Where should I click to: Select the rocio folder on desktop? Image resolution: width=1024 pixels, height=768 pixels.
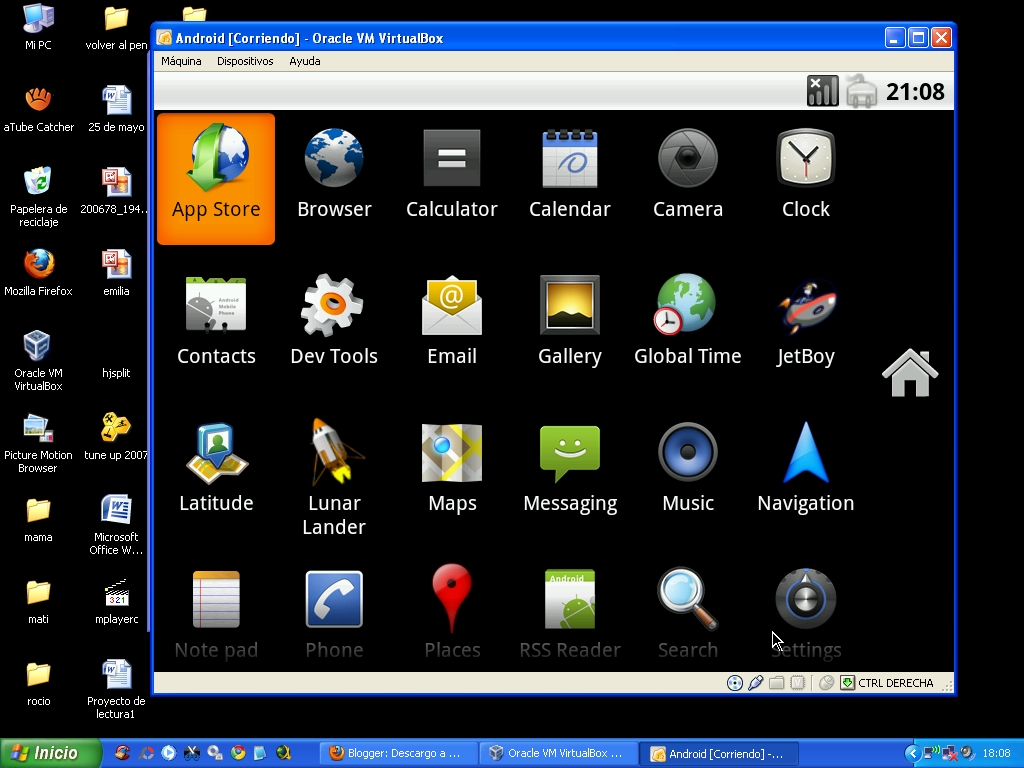38,684
